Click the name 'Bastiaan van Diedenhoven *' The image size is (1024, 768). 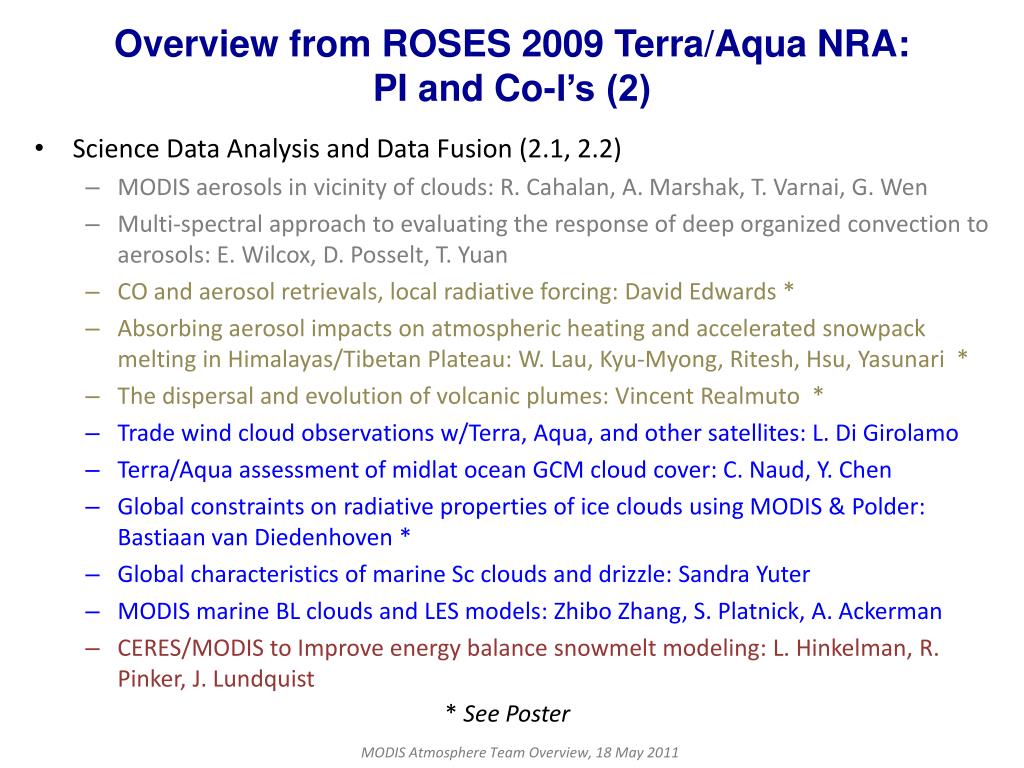click(x=264, y=537)
